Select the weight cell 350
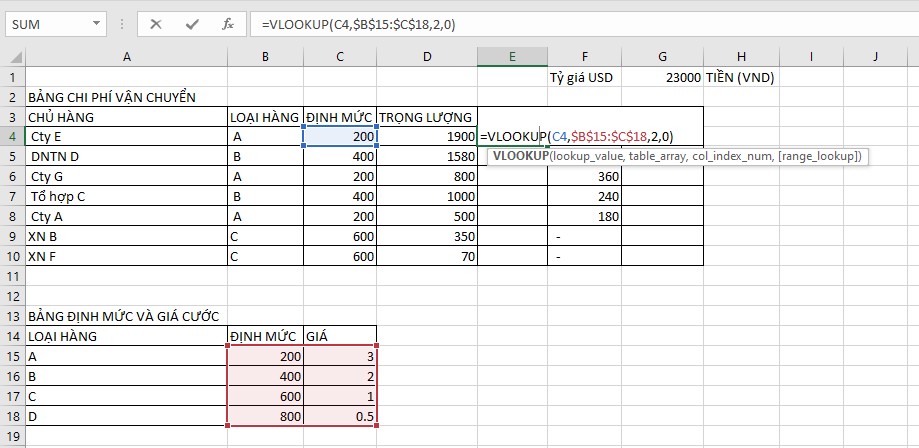Viewport: 919px width, 448px height. click(x=427, y=236)
